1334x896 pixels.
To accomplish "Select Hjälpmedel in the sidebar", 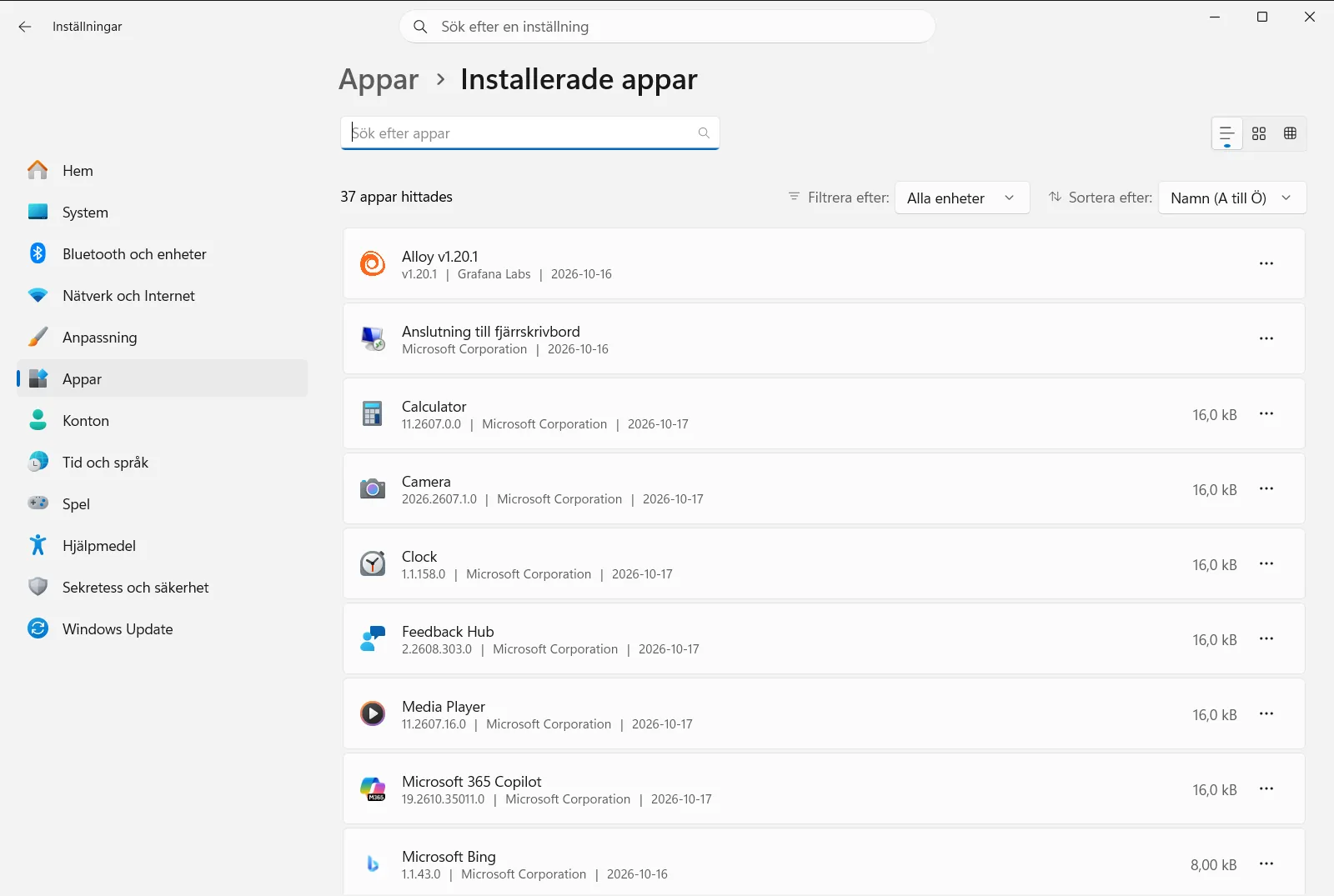I will coord(162,546).
